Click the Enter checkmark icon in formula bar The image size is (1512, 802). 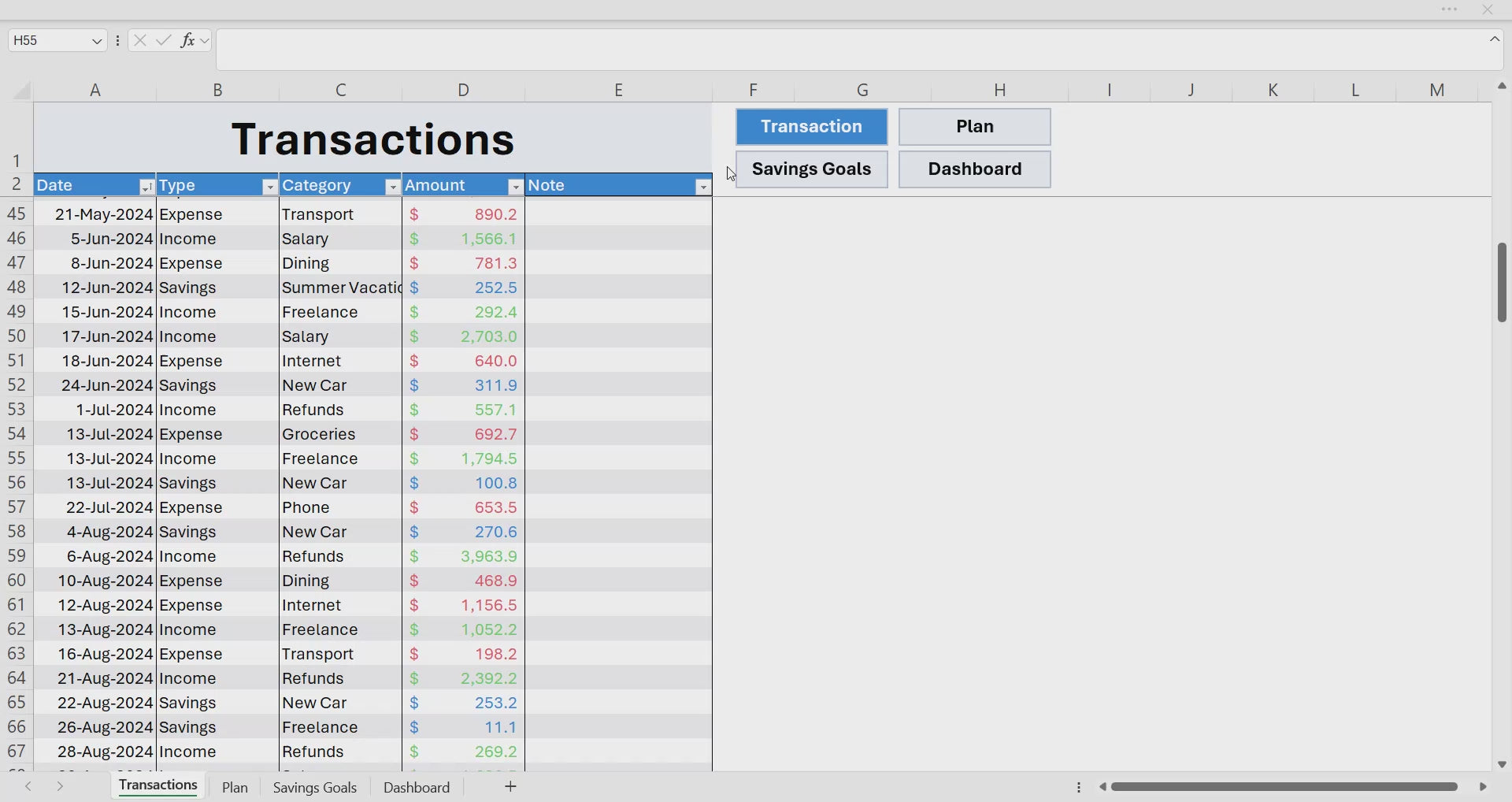(164, 40)
